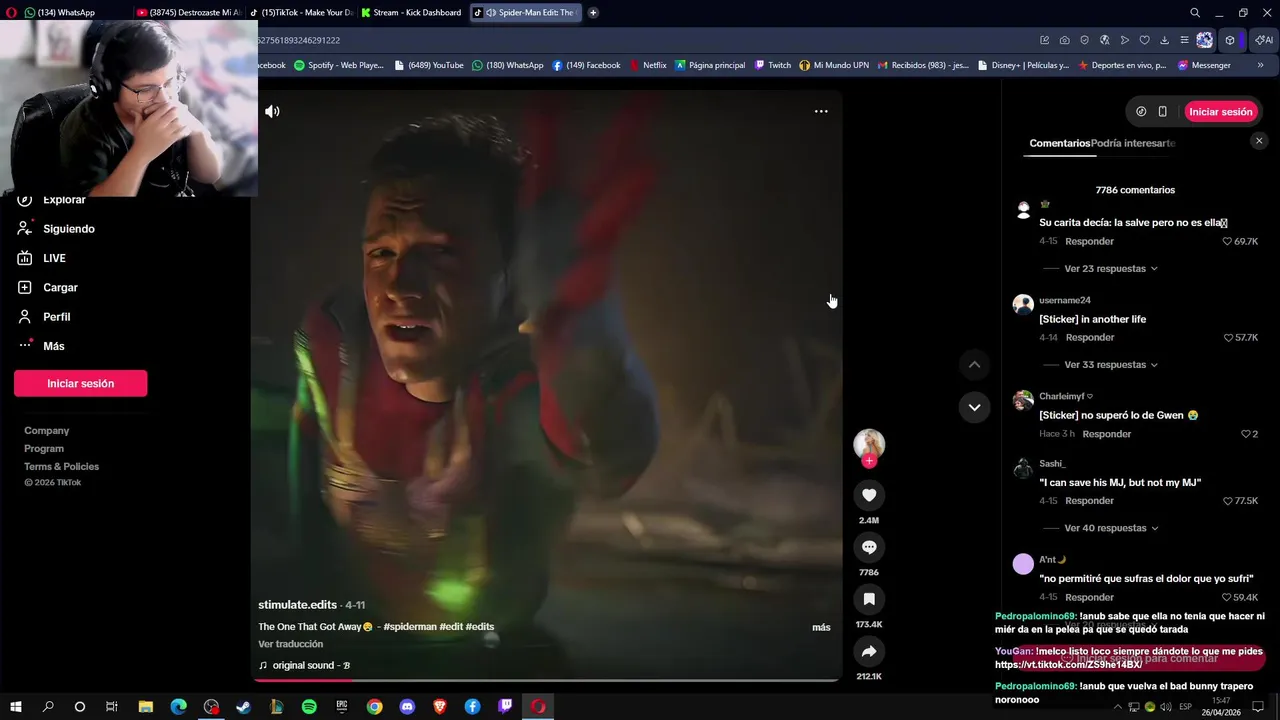
Task: Open stimulate.edits username link
Action: [297, 605]
